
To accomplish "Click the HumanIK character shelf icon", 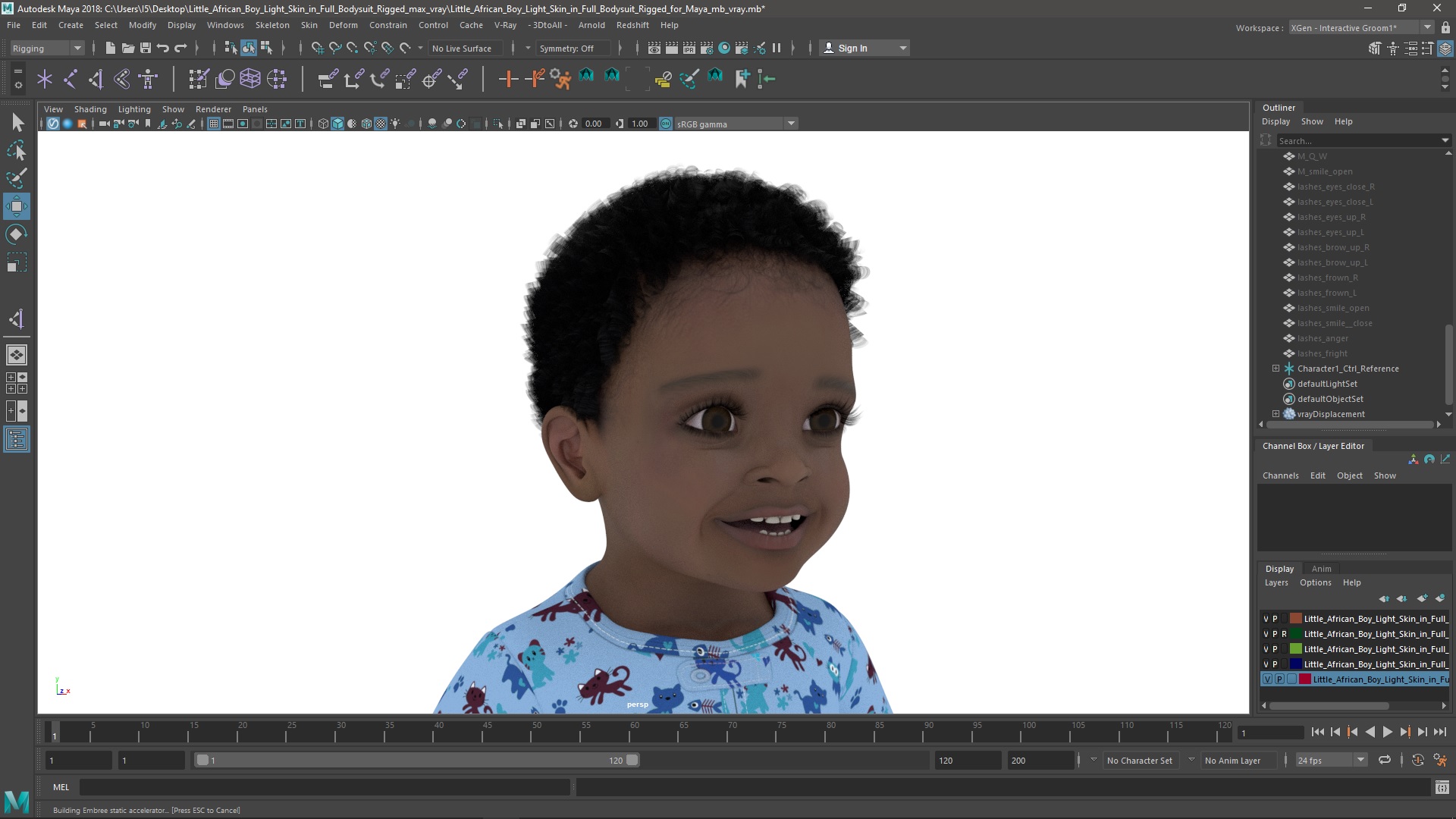I will tap(148, 79).
